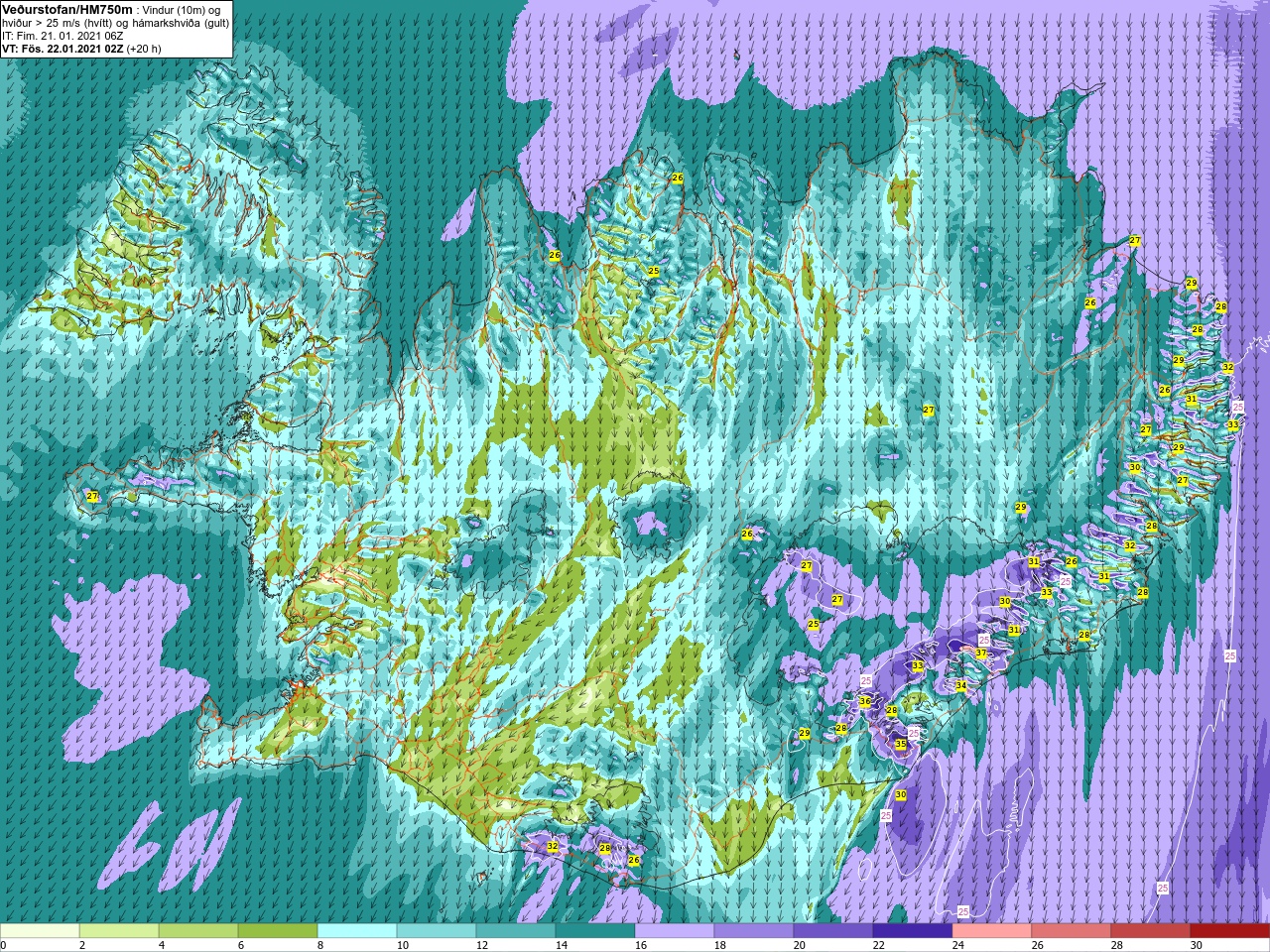Click the 'VT: Fös. 22.01.2021 02Z (+20 h)' line
1270x952 pixels.
point(82,48)
